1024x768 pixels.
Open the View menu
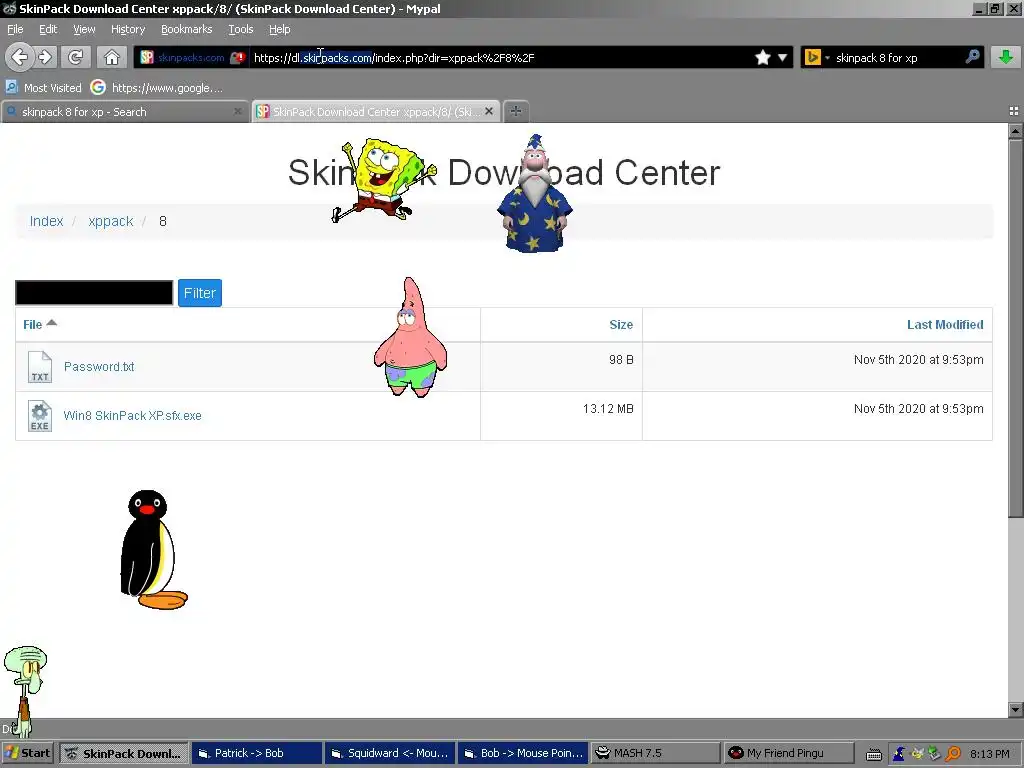click(84, 29)
